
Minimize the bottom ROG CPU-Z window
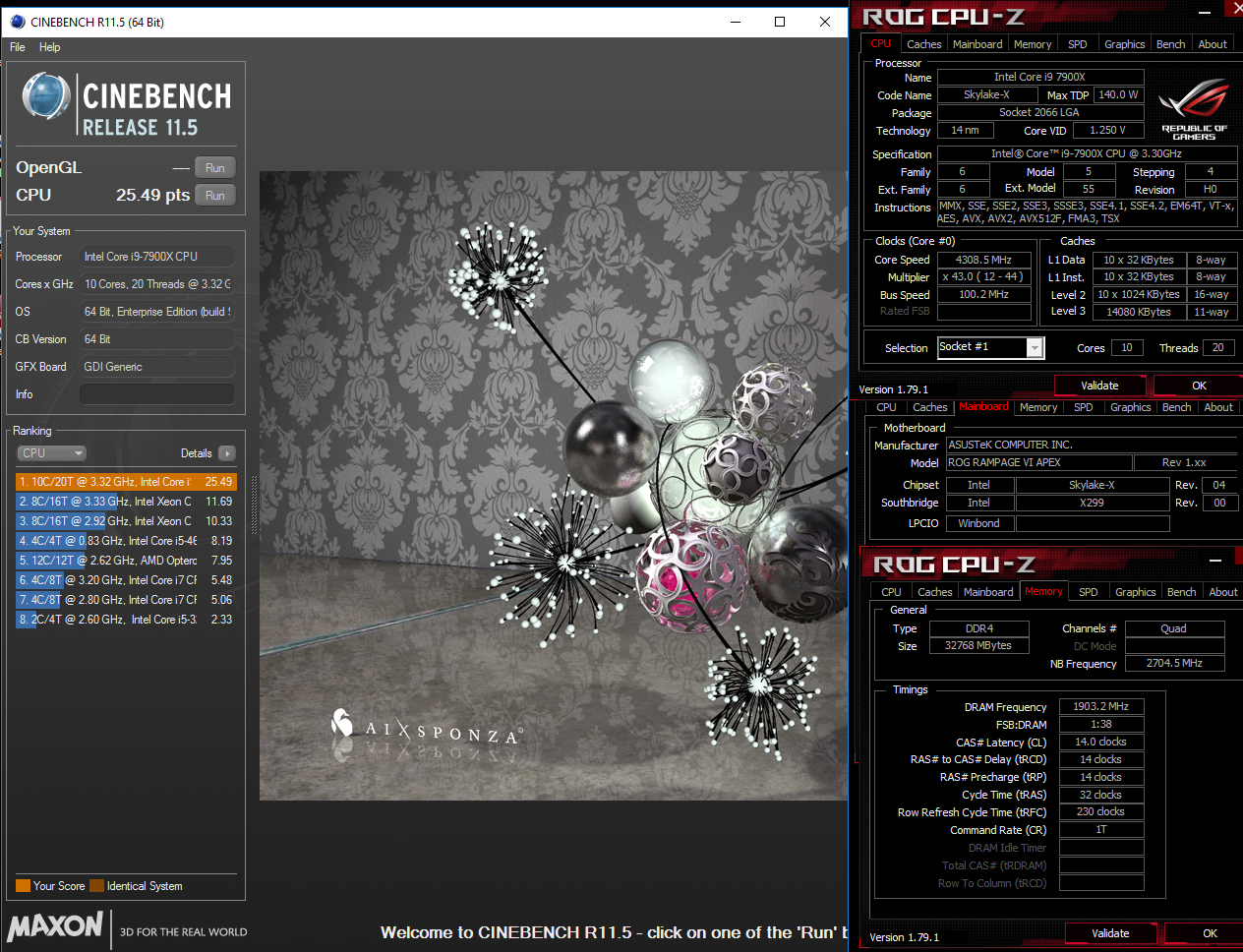click(1215, 561)
